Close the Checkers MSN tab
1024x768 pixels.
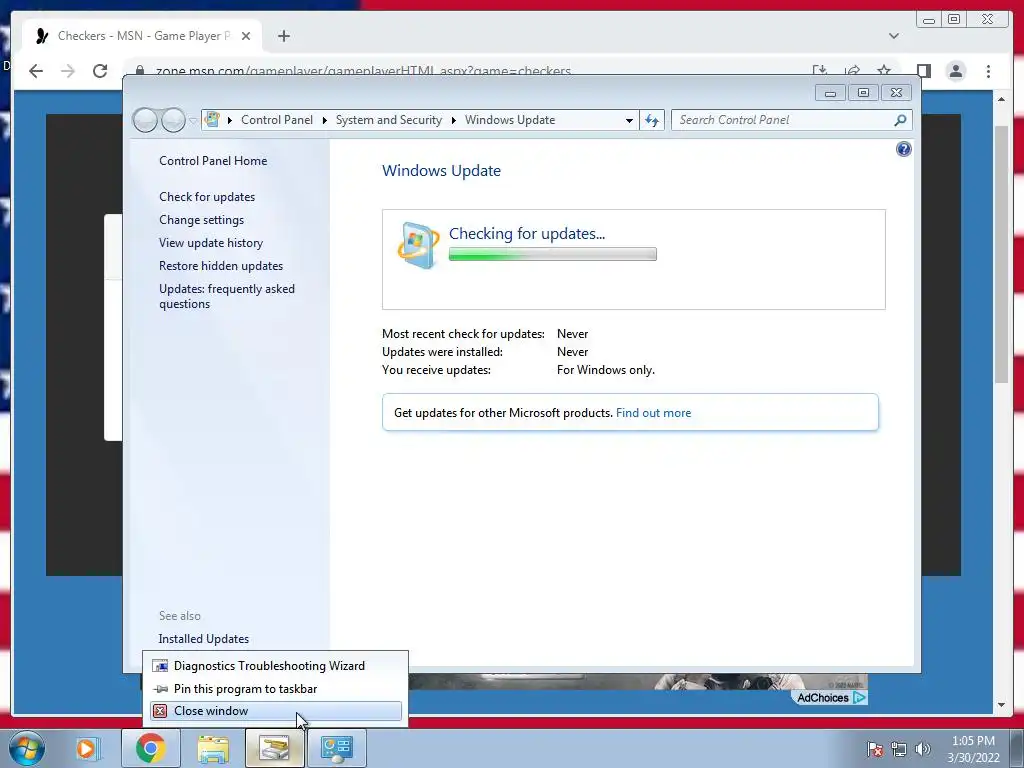(246, 36)
